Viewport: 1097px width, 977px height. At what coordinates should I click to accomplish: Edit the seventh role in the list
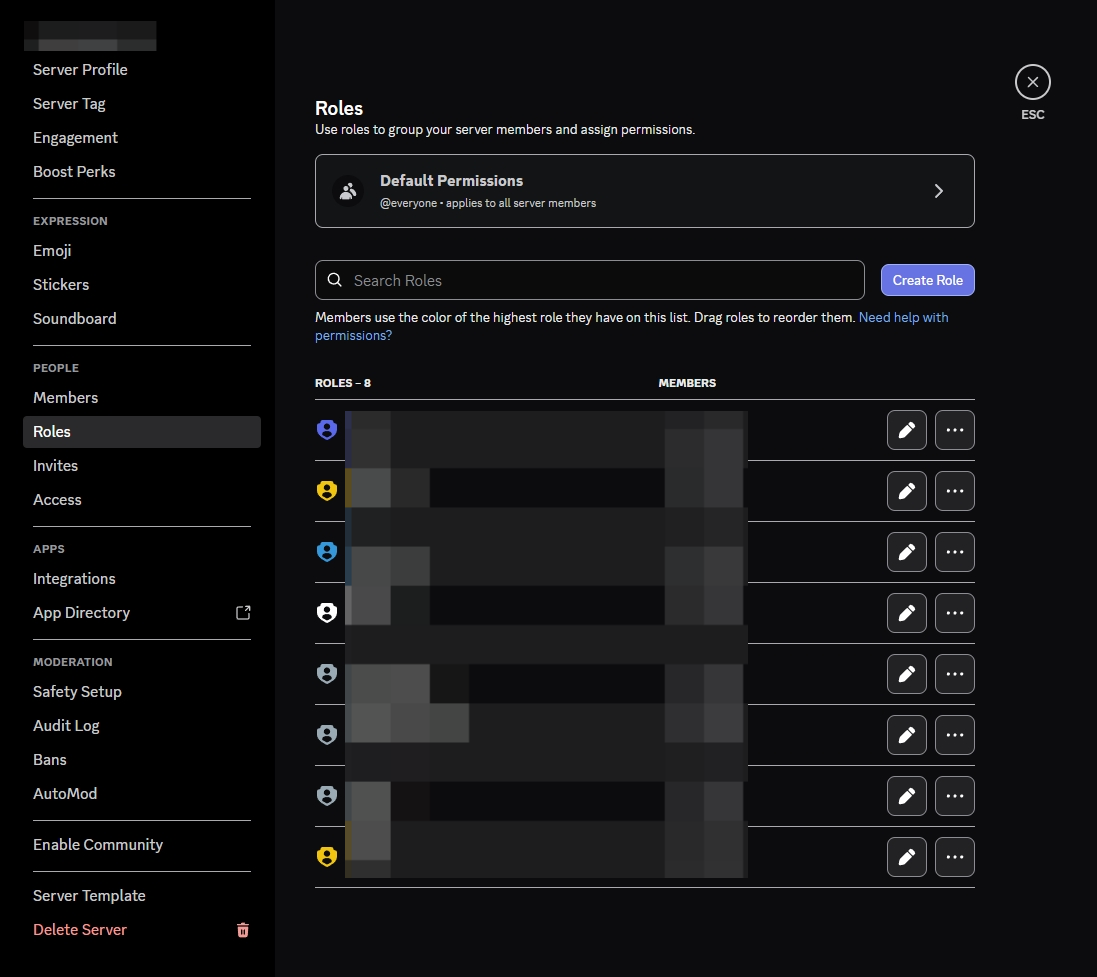[x=907, y=796]
